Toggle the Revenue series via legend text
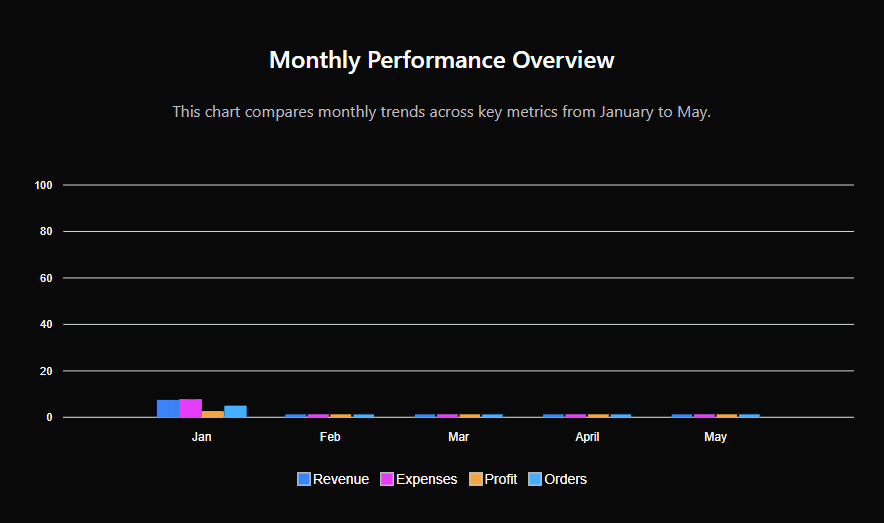This screenshot has width=884, height=523. pos(341,479)
